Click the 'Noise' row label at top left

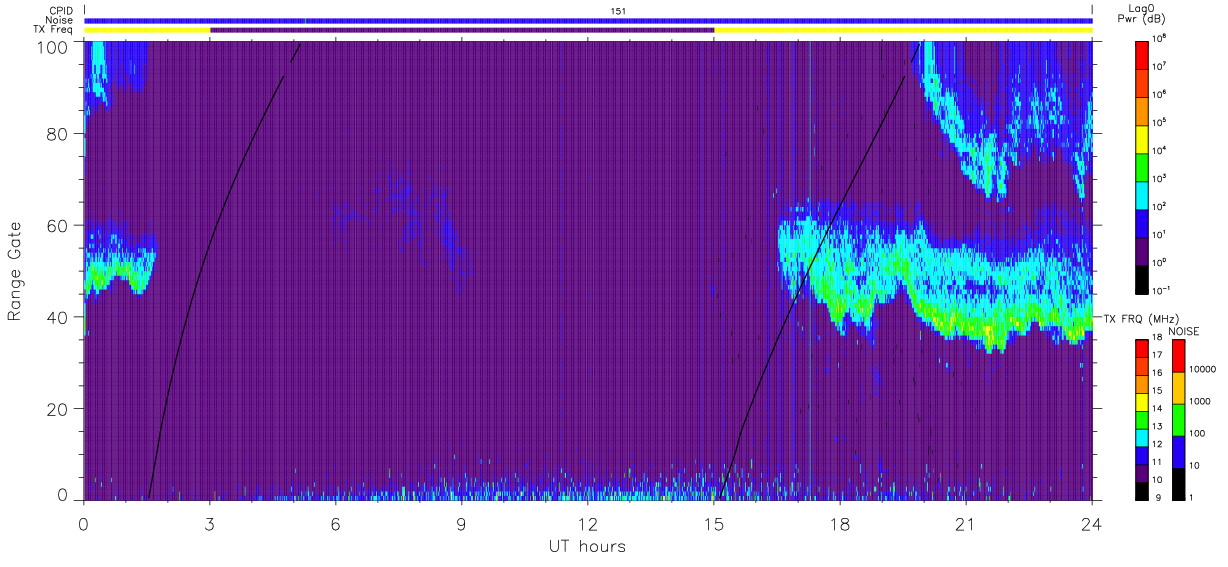pos(60,20)
